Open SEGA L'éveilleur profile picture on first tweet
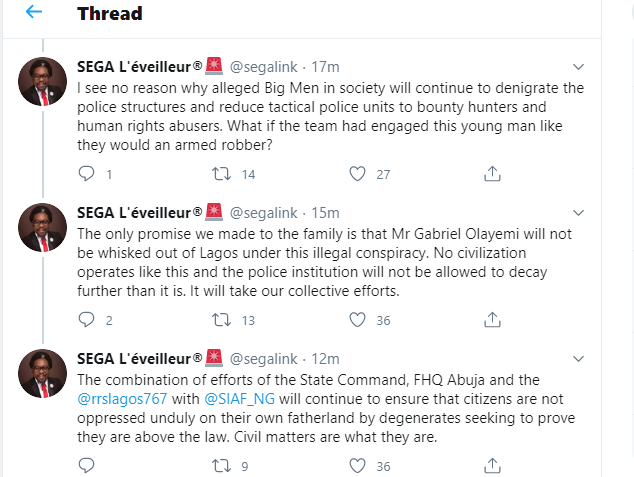Viewport: 634px width, 477px height. click(43, 83)
